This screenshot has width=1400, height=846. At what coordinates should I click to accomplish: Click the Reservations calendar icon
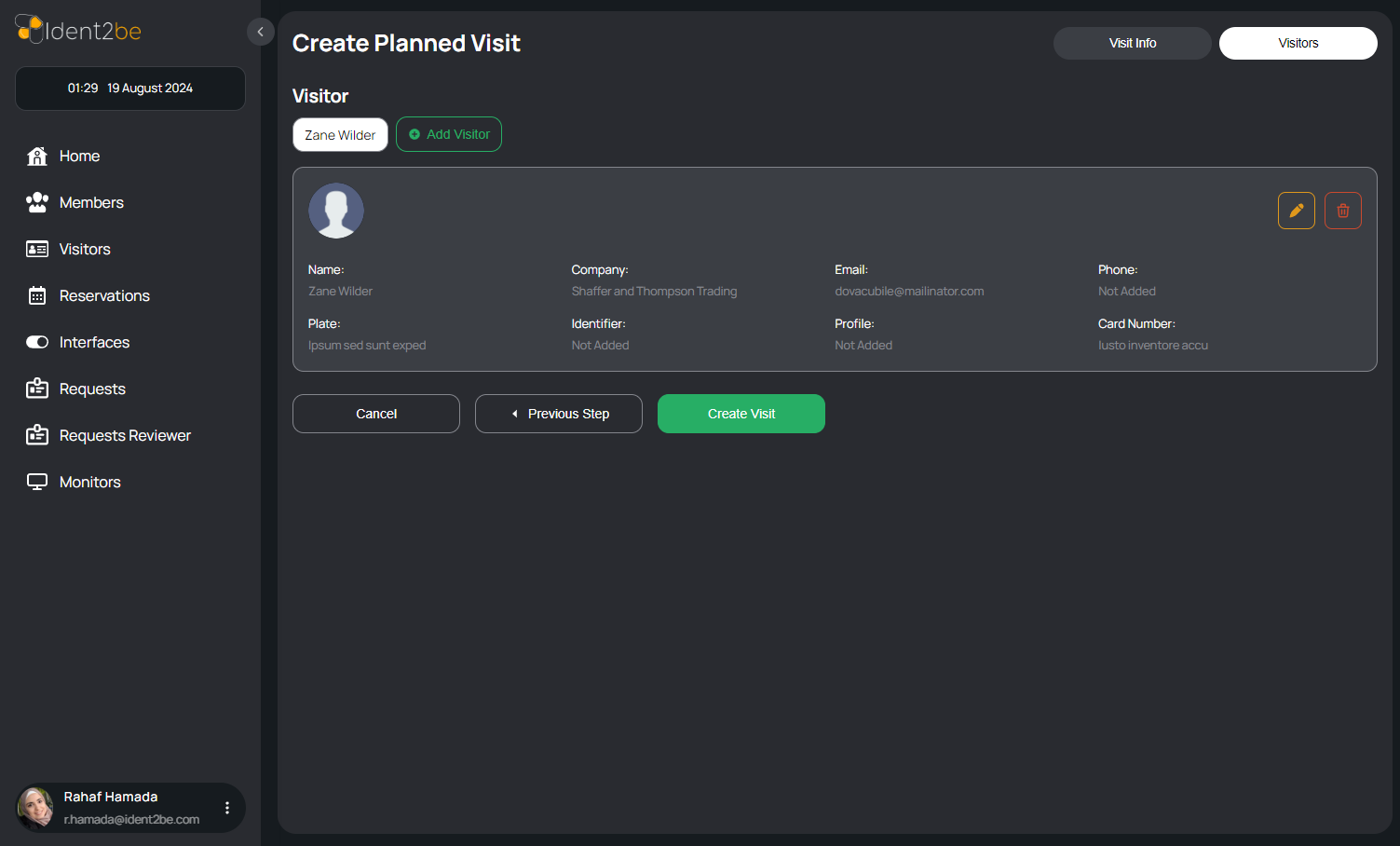tap(37, 295)
